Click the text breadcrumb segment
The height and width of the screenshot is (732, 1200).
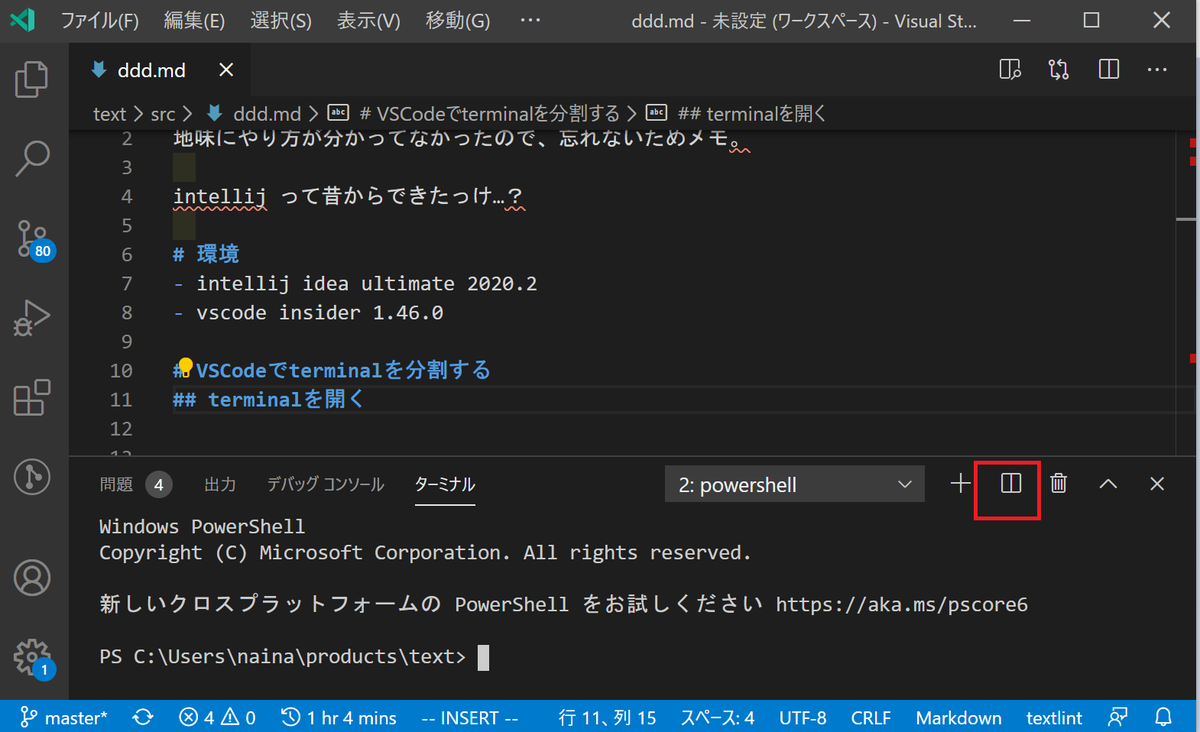(109, 114)
